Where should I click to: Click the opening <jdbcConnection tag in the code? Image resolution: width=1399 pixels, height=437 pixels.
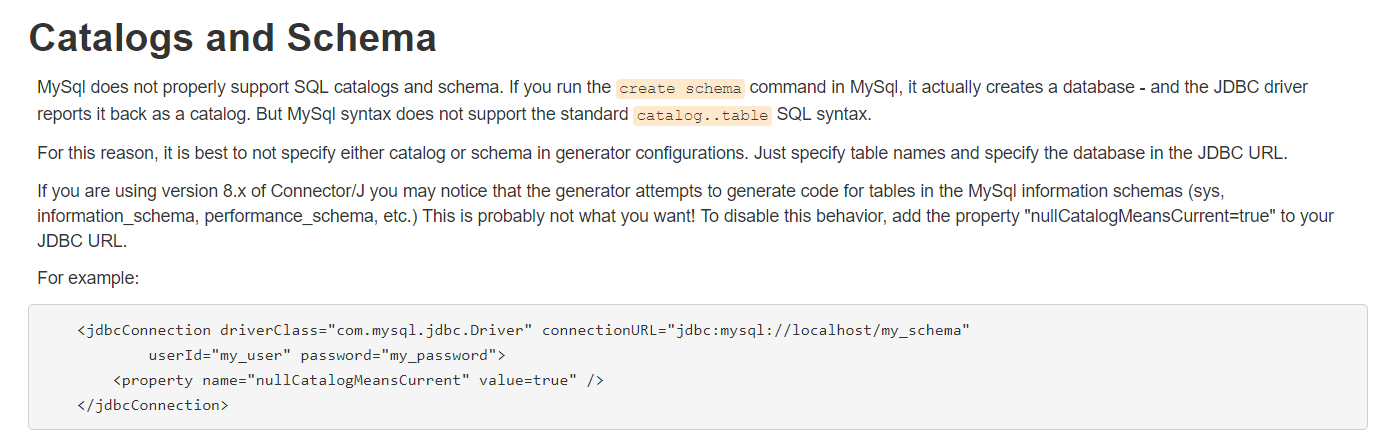click(x=144, y=330)
